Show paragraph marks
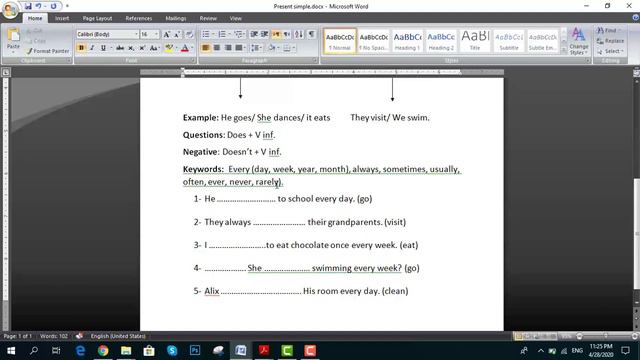Viewport: 640px width, 360px height. point(311,34)
